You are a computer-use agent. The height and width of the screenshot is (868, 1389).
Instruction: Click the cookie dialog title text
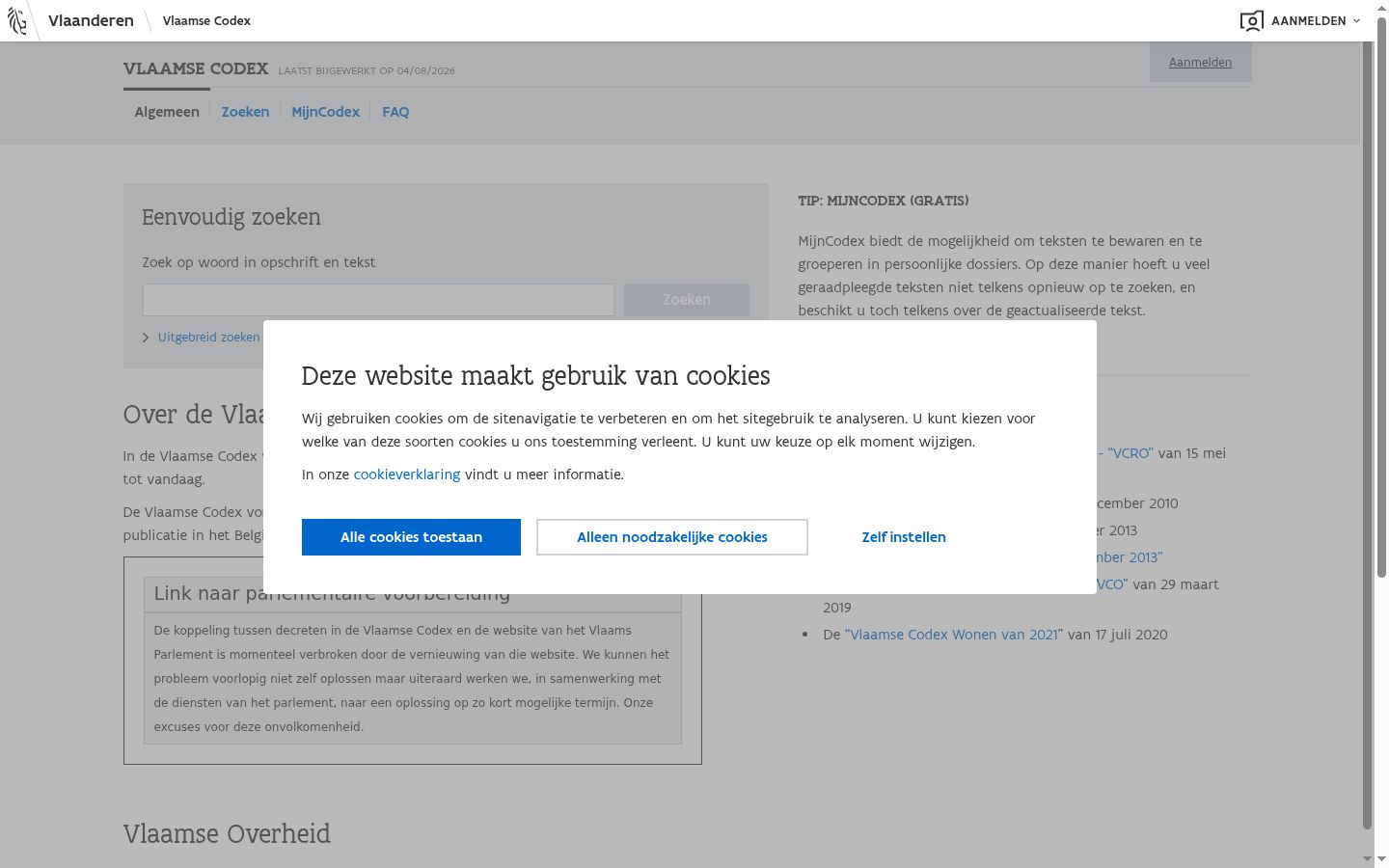coord(536,375)
